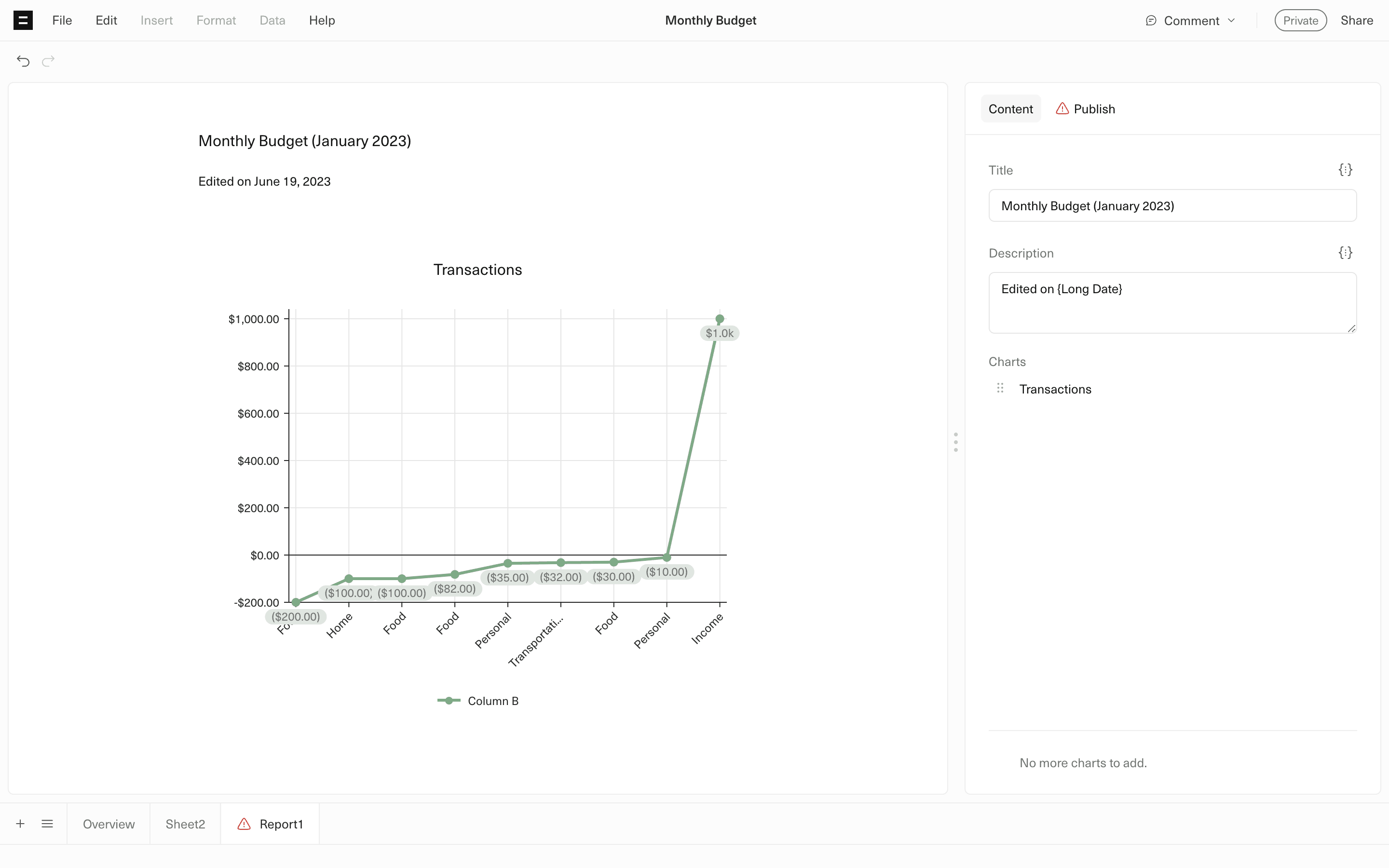Insert variable in Title field braces icon

point(1345,170)
